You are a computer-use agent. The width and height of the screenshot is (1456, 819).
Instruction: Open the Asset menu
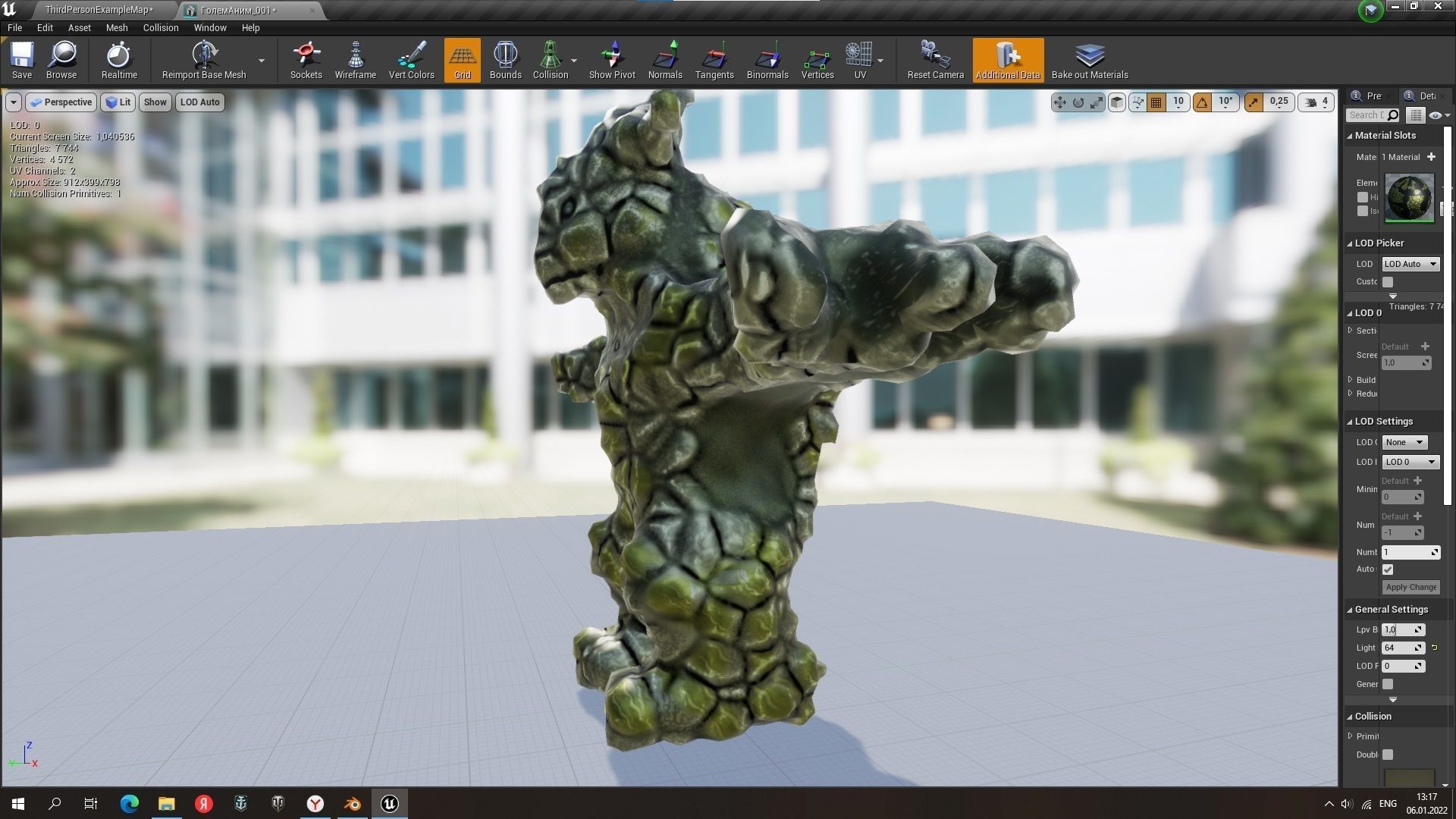point(80,27)
